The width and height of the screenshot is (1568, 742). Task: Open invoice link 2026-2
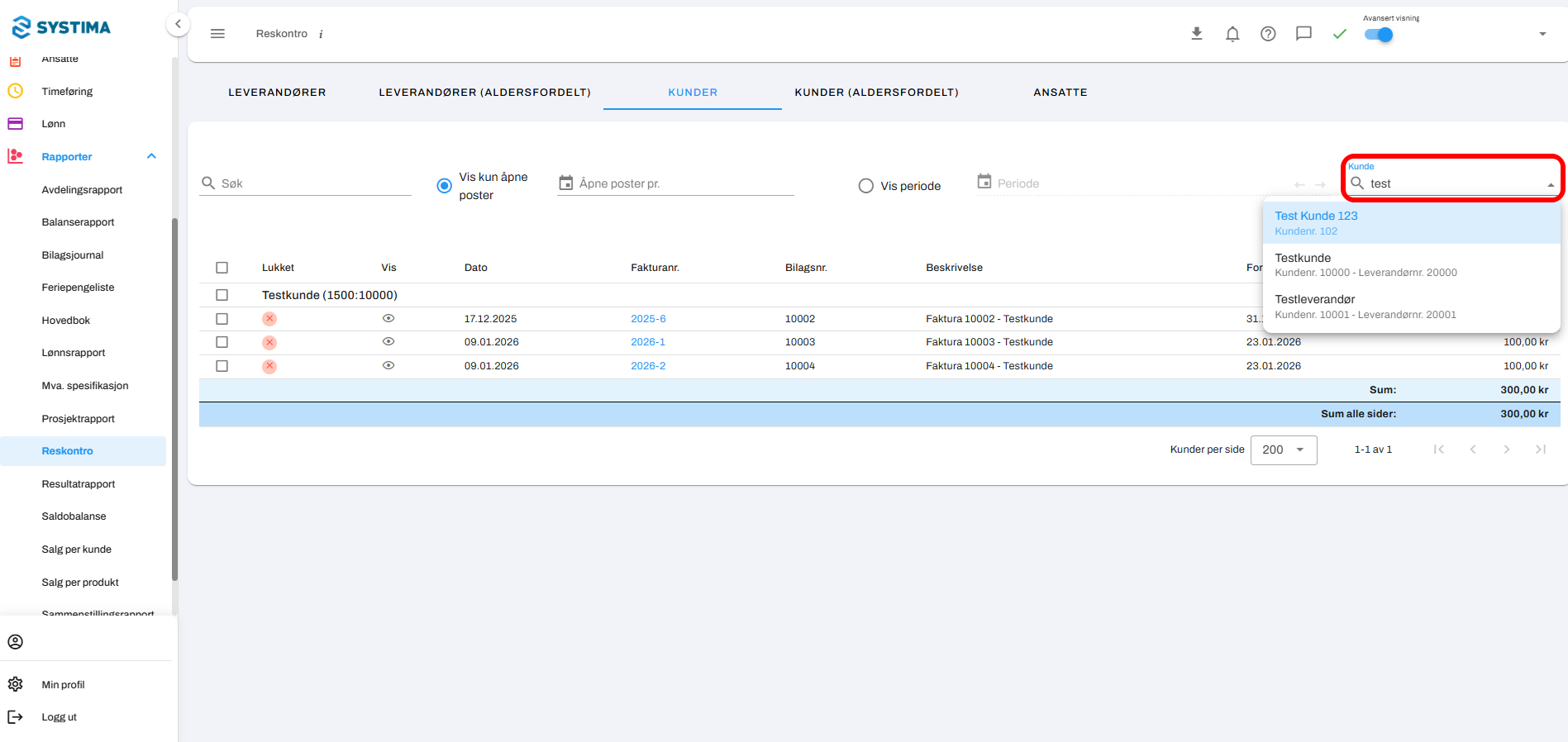648,366
